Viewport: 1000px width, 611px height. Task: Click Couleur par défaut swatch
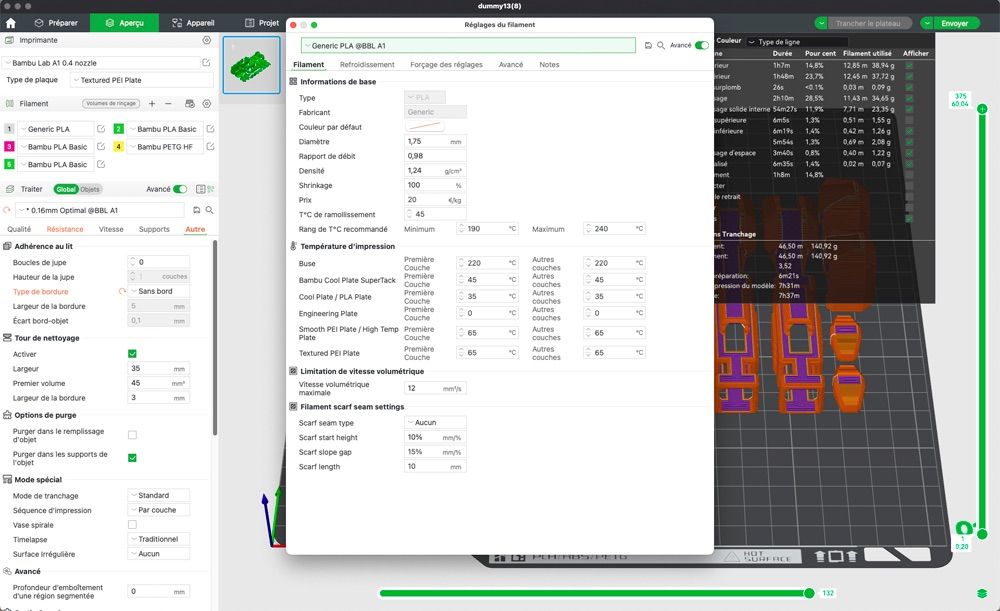425,127
